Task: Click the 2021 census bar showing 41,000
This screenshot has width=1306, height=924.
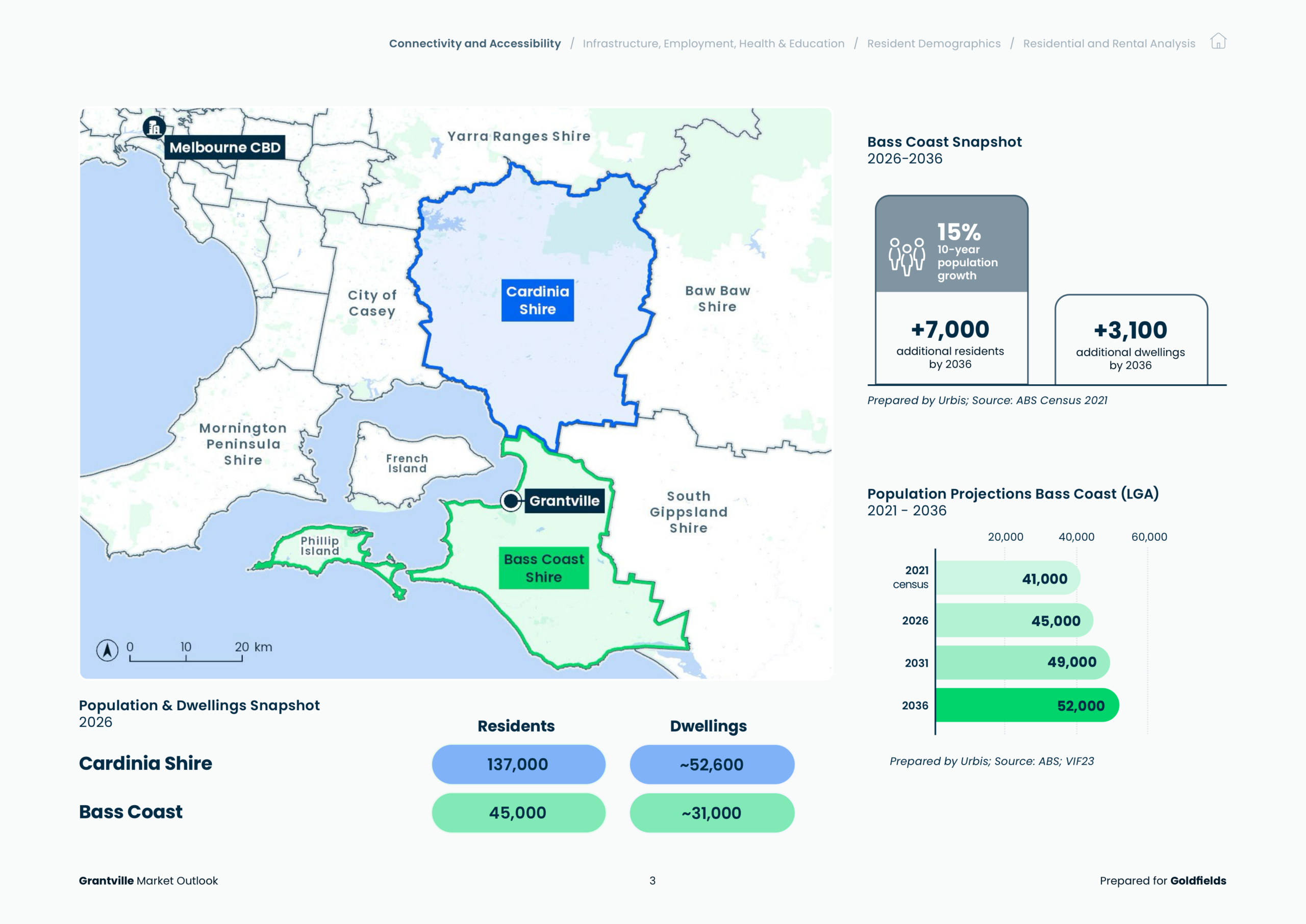Action: (1008, 578)
